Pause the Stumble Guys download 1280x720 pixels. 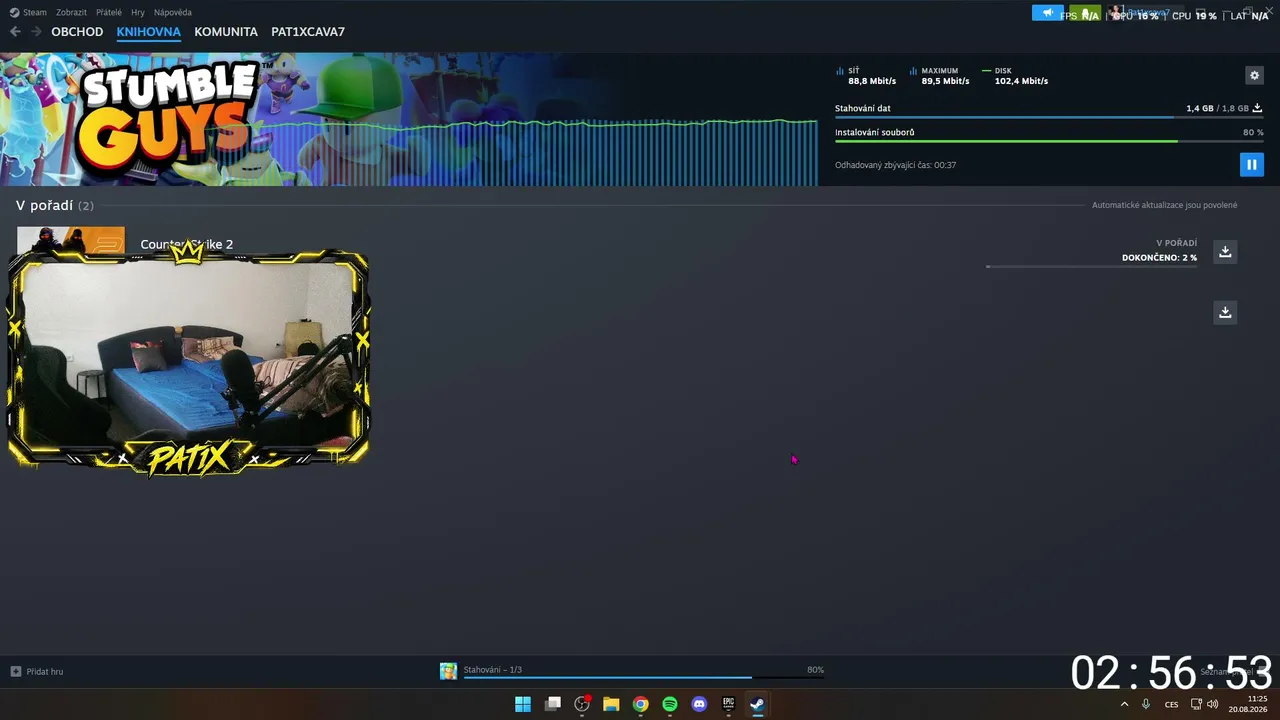(x=1251, y=164)
